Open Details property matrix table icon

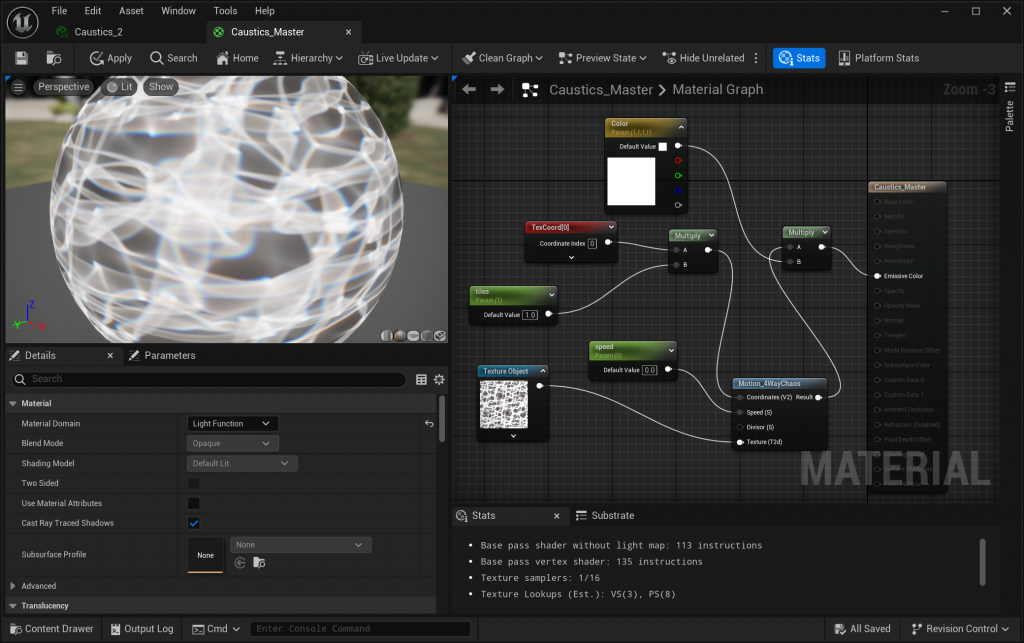[421, 379]
